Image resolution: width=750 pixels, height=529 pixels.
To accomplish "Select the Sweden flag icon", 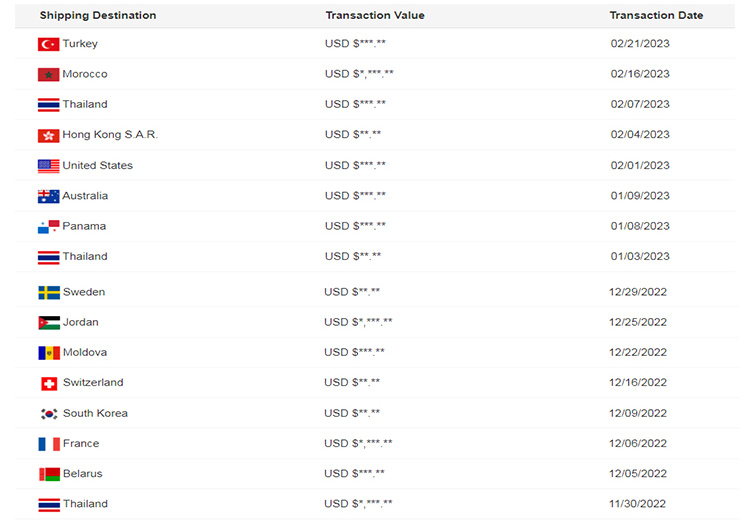I will pyautogui.click(x=49, y=293).
